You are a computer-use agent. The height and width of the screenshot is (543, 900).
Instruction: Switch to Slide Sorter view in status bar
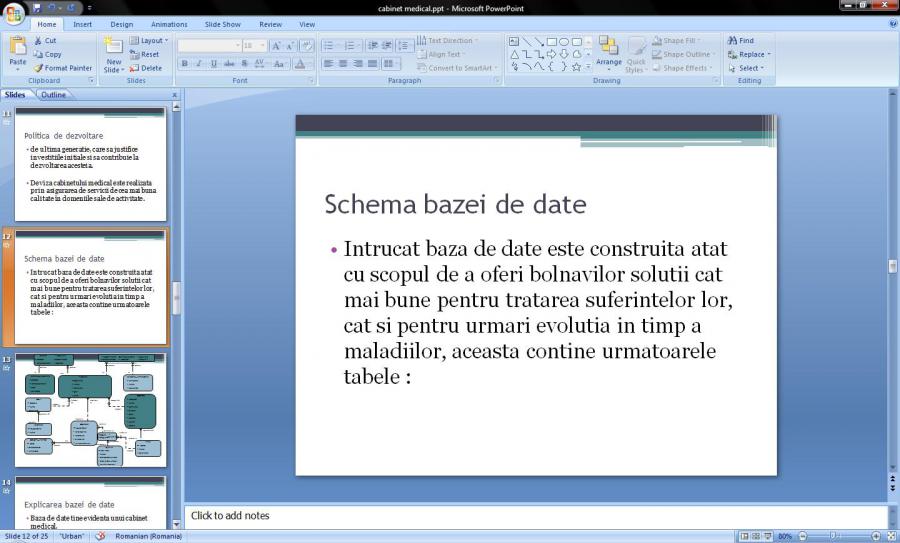pyautogui.click(x=755, y=537)
